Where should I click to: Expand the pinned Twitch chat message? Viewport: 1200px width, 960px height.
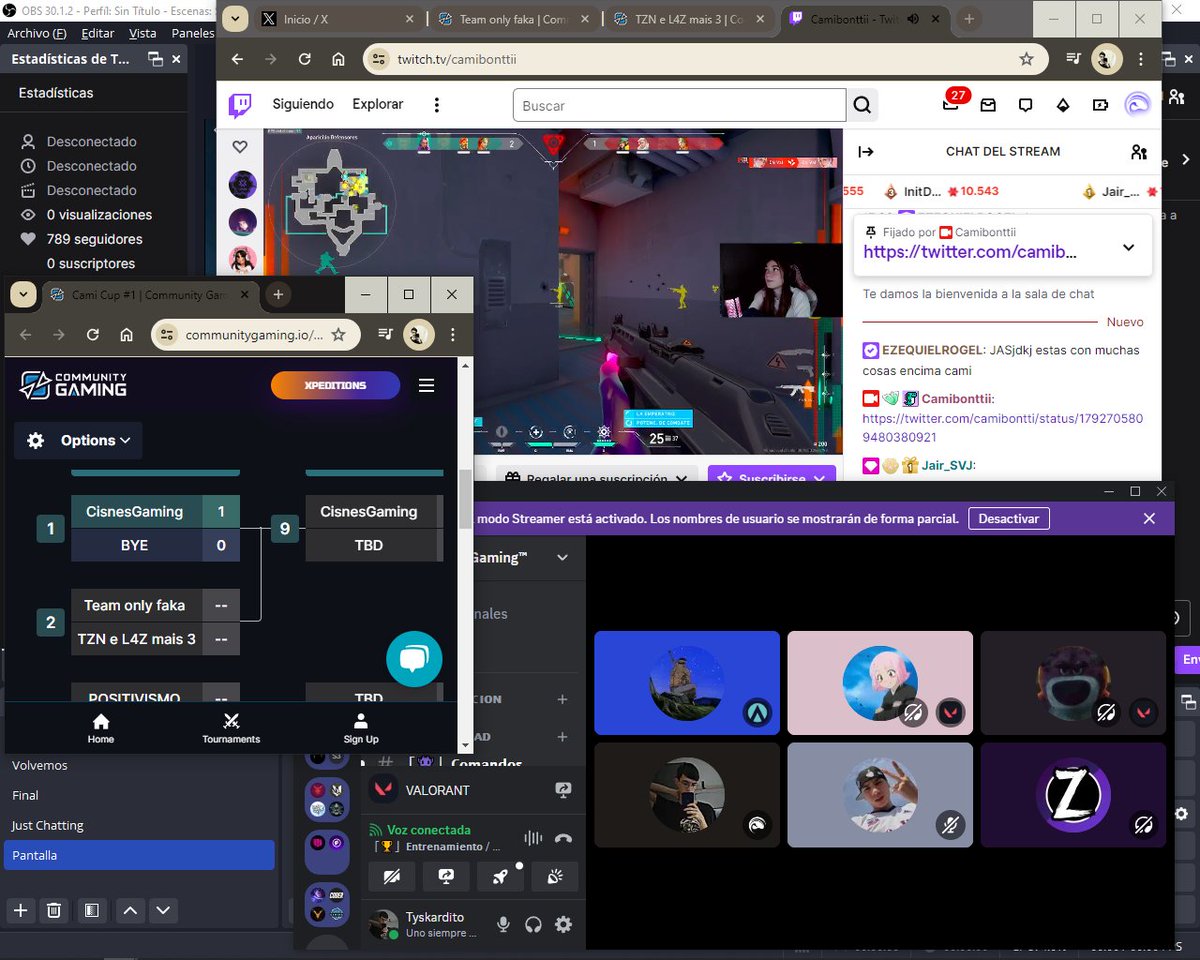coord(1128,248)
